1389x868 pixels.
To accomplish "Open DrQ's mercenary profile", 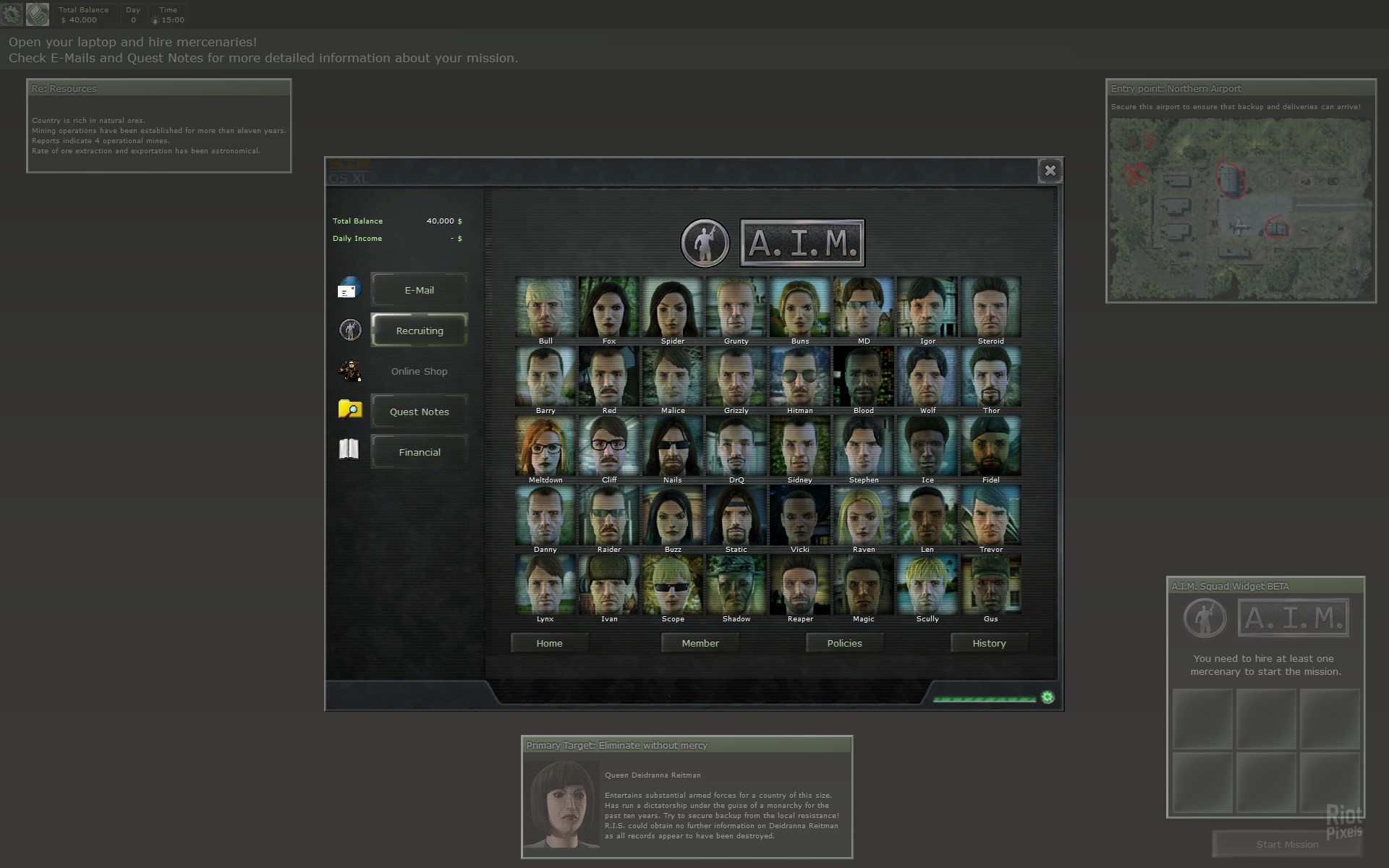I will [x=736, y=446].
